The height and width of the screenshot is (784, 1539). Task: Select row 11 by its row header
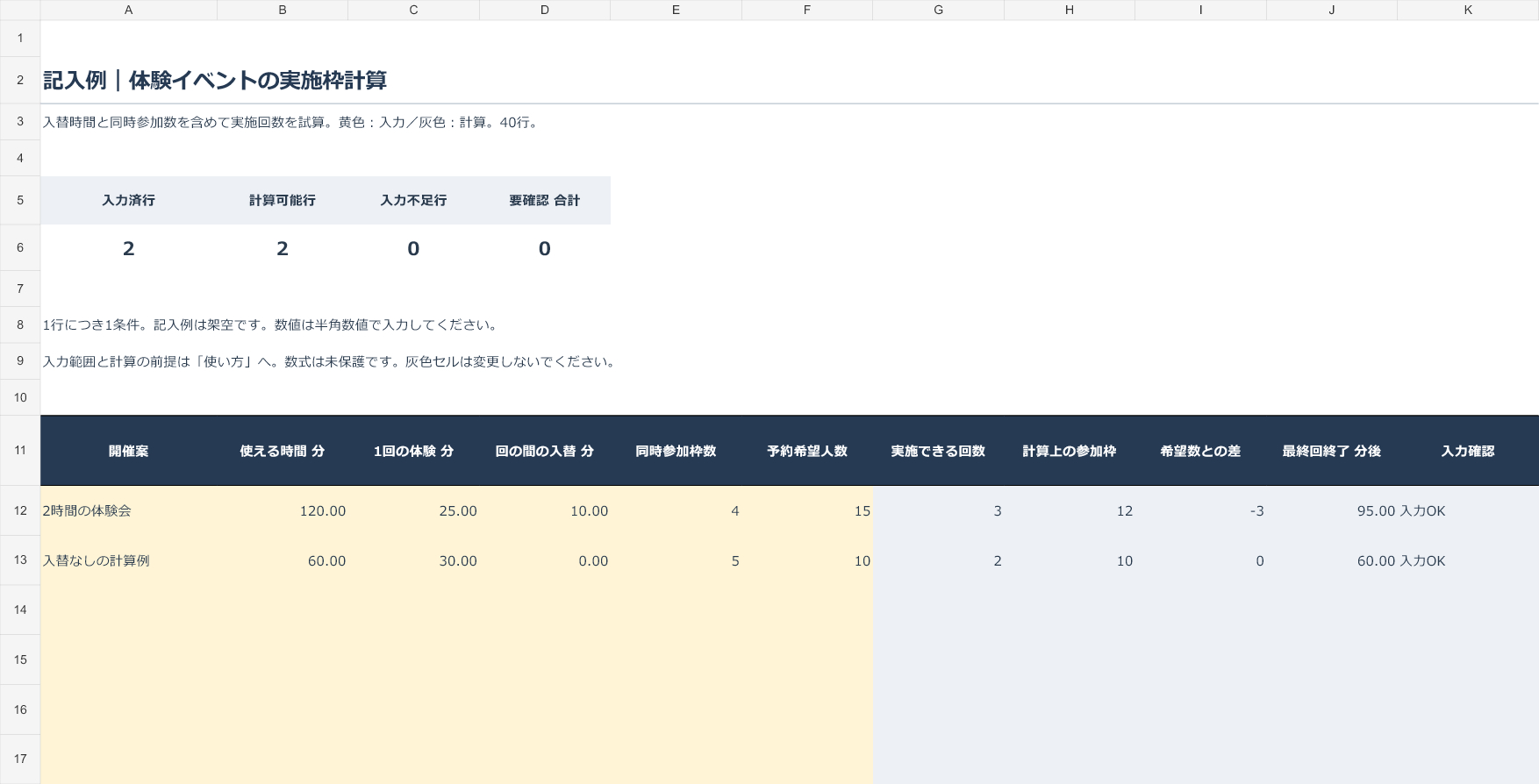[x=20, y=451]
